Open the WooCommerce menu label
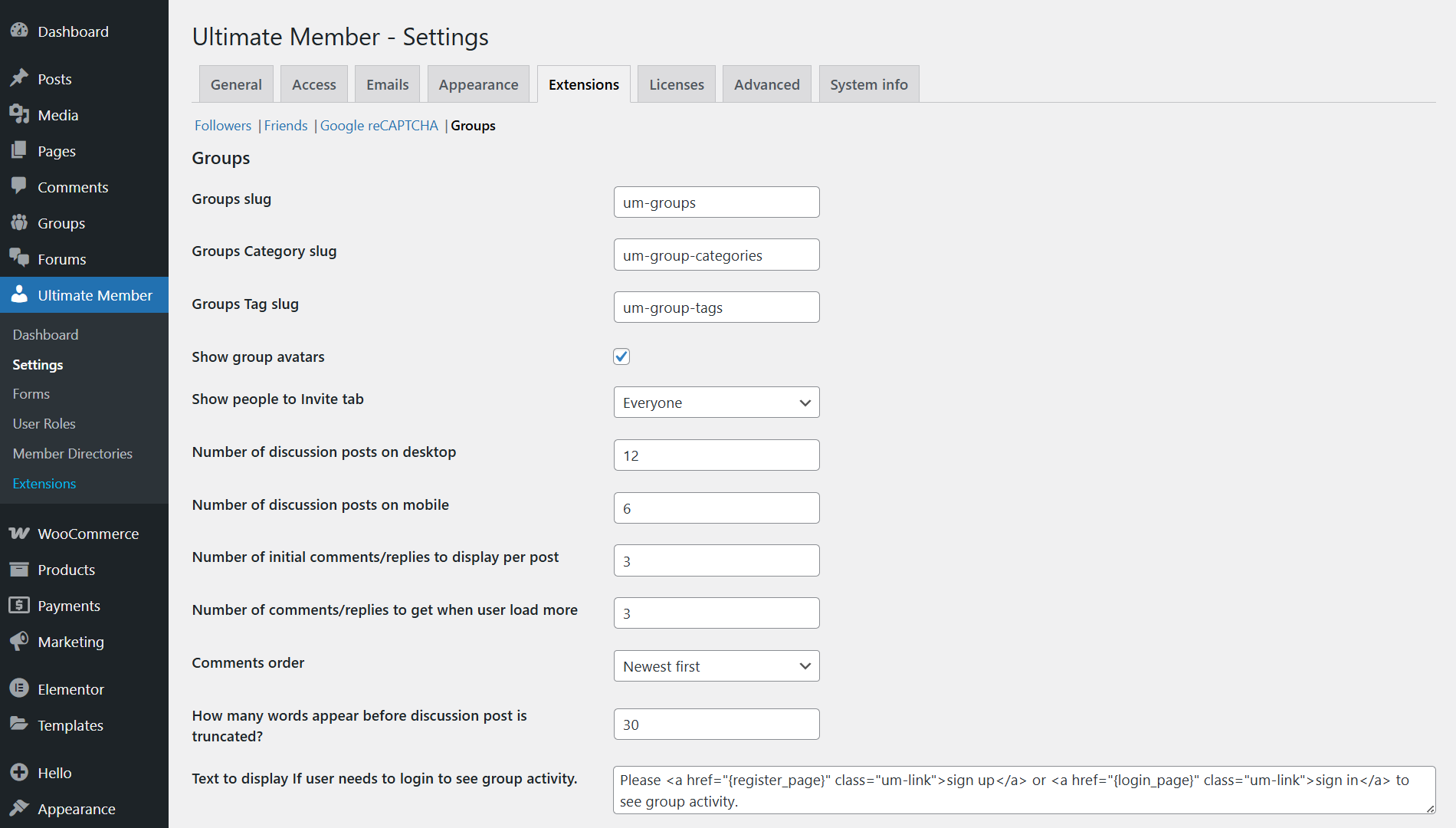The height and width of the screenshot is (828, 1456). click(88, 534)
